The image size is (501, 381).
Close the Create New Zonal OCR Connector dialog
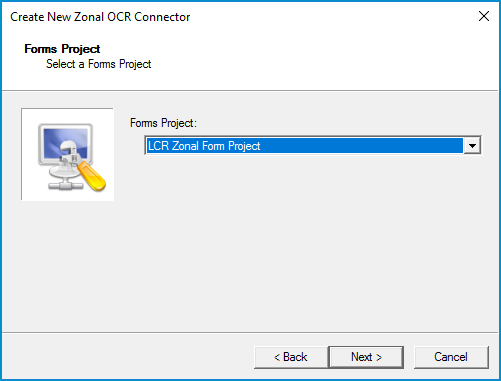(x=484, y=16)
